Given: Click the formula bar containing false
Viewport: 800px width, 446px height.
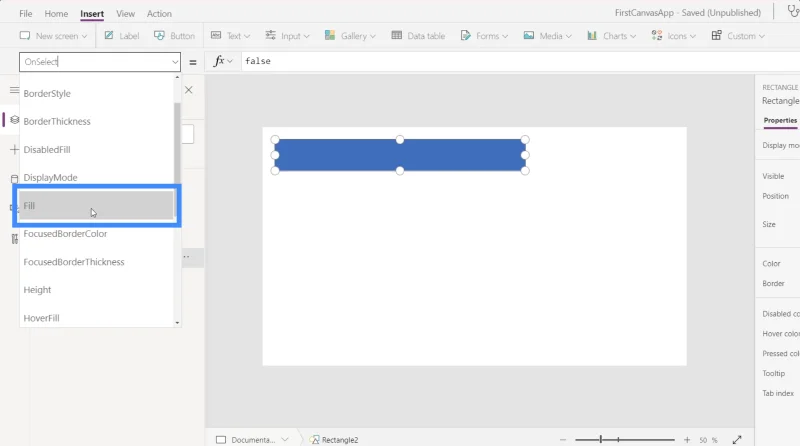Looking at the screenshot, I should click(520, 61).
